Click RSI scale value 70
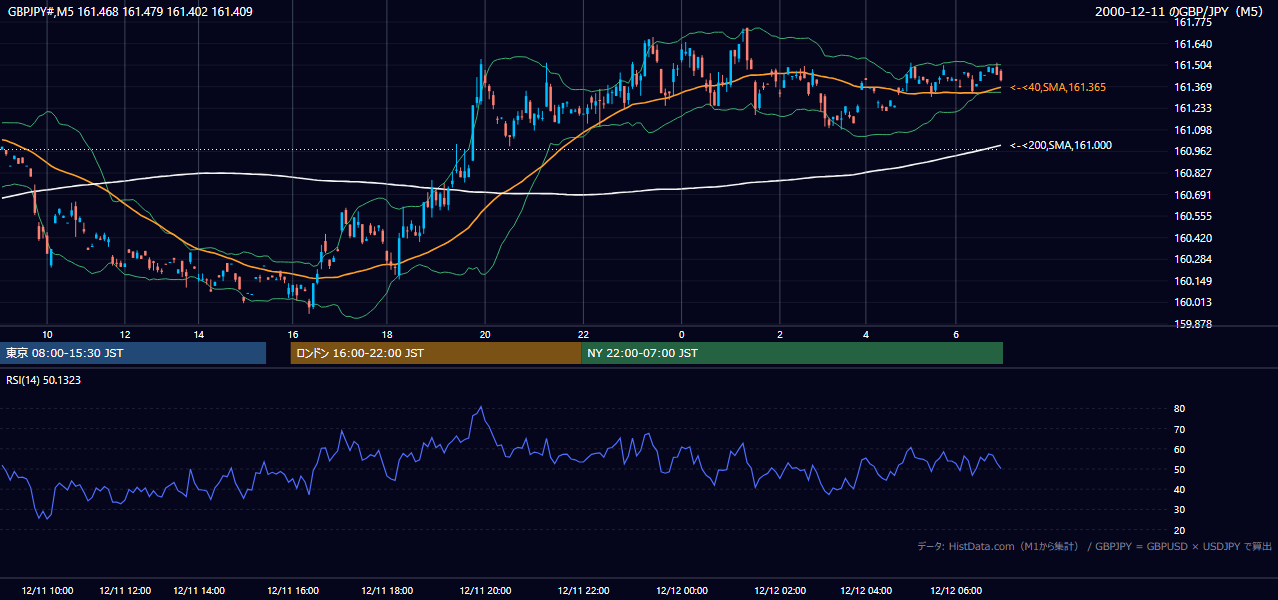 click(1180, 430)
